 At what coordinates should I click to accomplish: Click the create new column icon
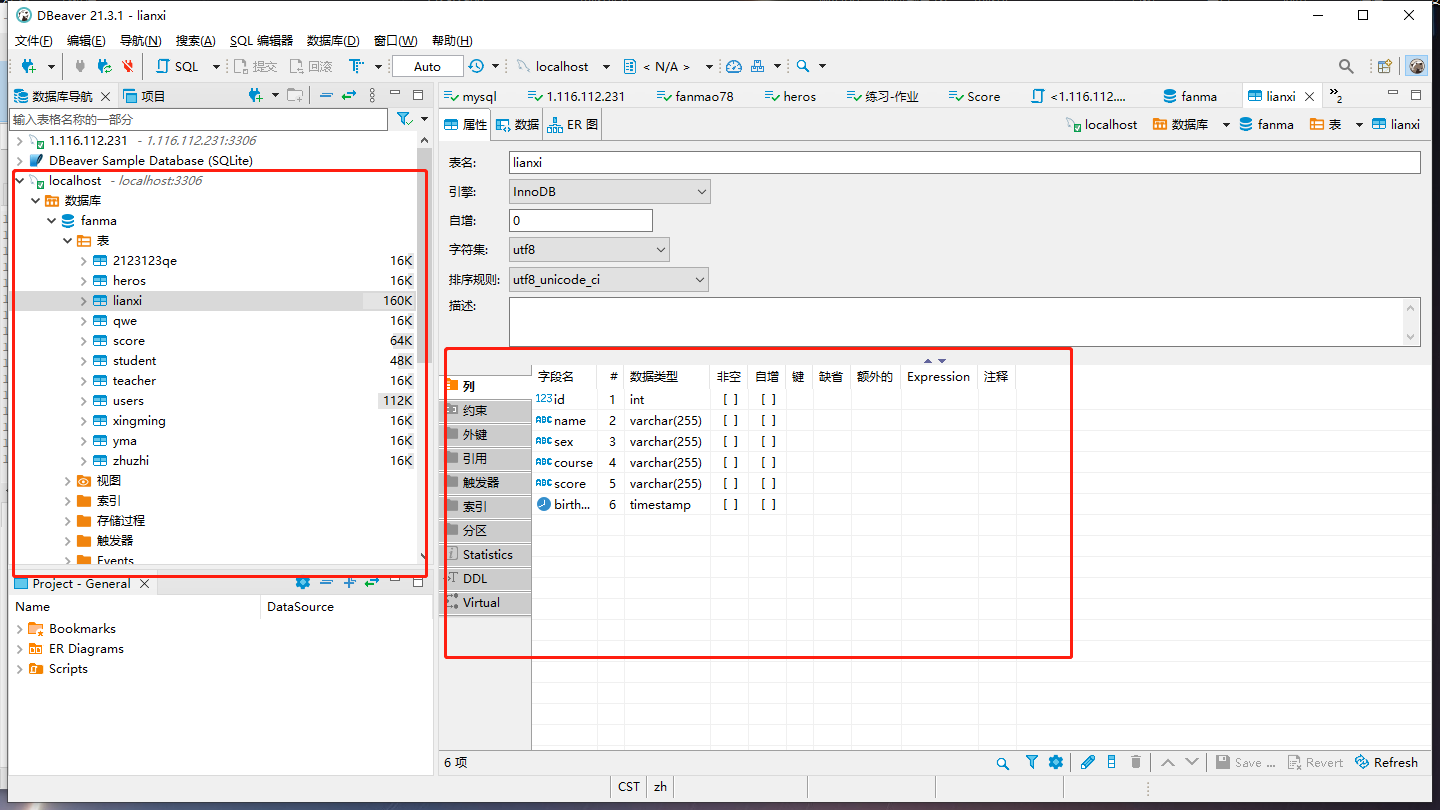pos(1111,762)
